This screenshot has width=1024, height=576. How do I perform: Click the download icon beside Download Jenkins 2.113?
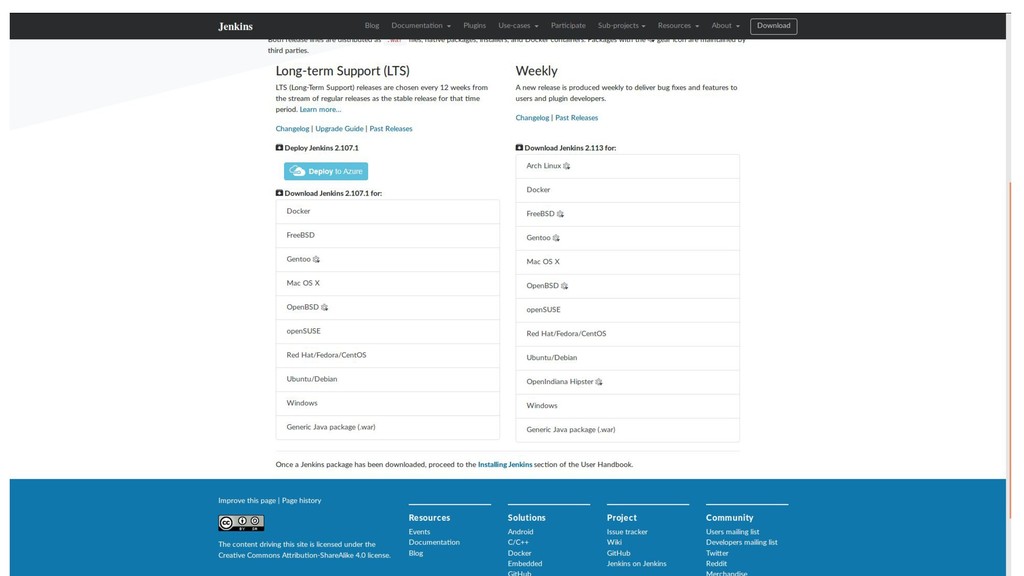coord(519,148)
